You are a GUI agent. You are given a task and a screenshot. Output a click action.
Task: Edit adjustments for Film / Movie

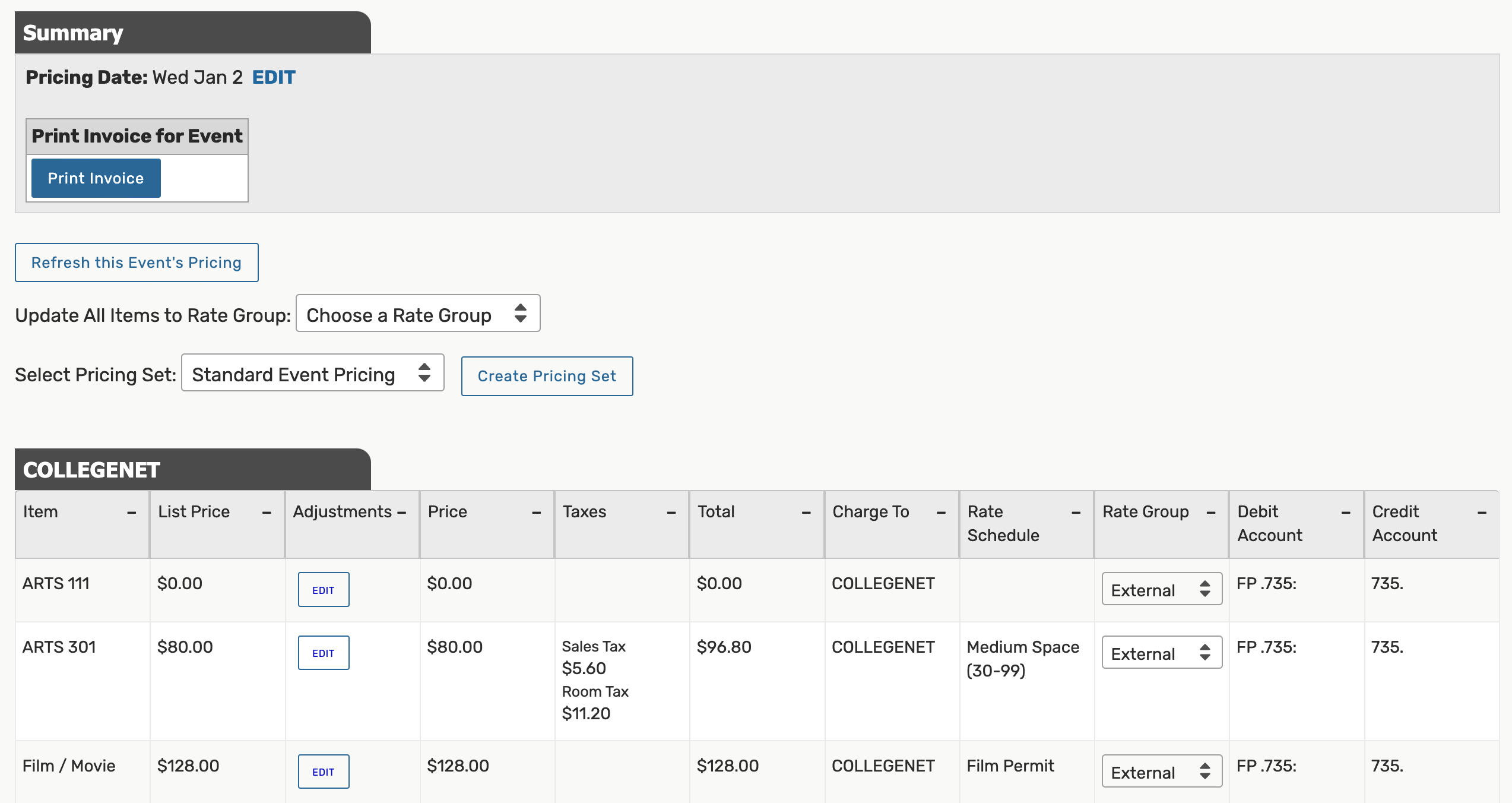click(323, 772)
